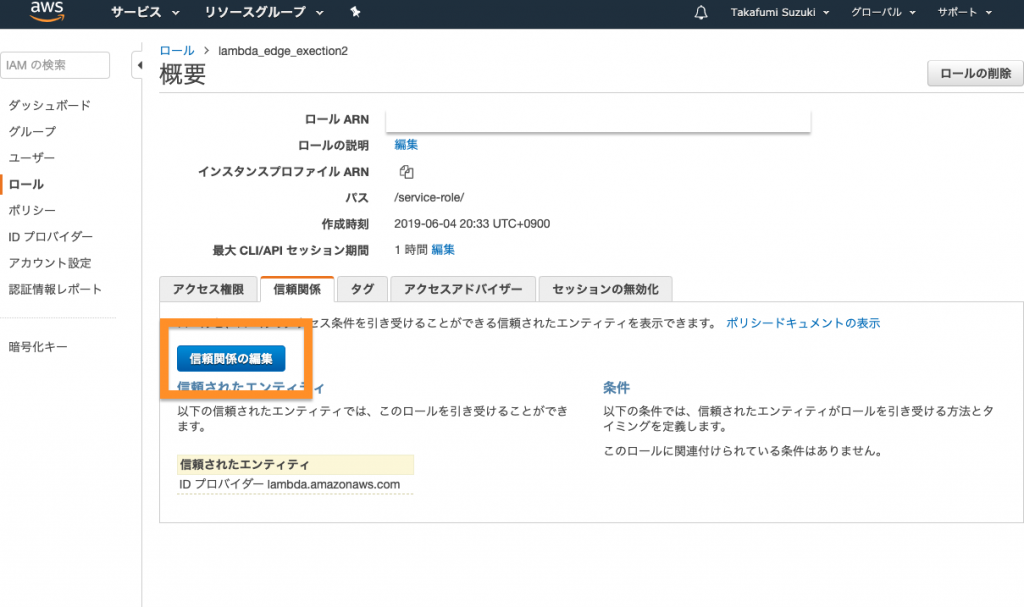
Task: Expand the リソースグループ dropdown menu
Action: [x=264, y=12]
